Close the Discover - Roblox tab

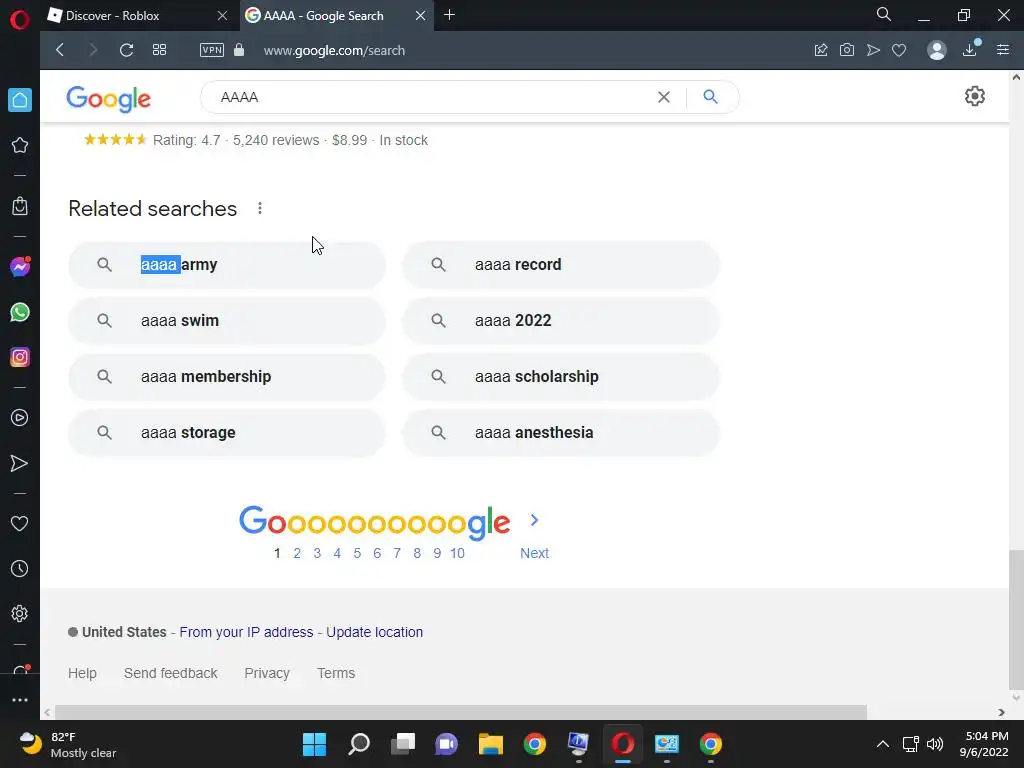click(222, 16)
